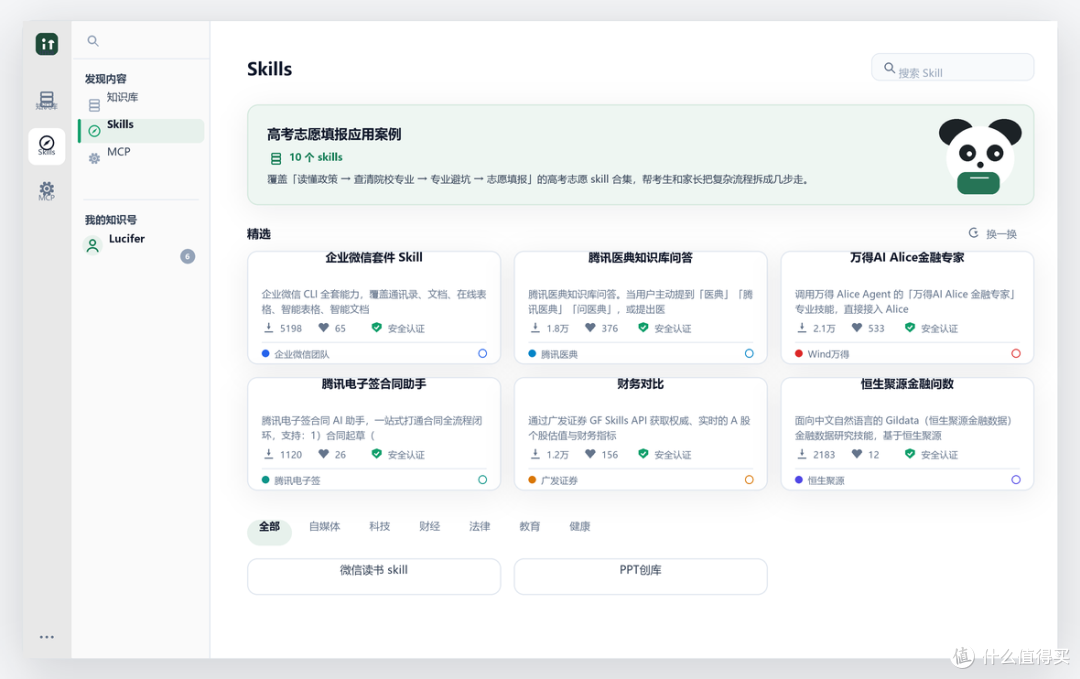
Task: Switch to the 科技 category tab
Action: pos(380,527)
